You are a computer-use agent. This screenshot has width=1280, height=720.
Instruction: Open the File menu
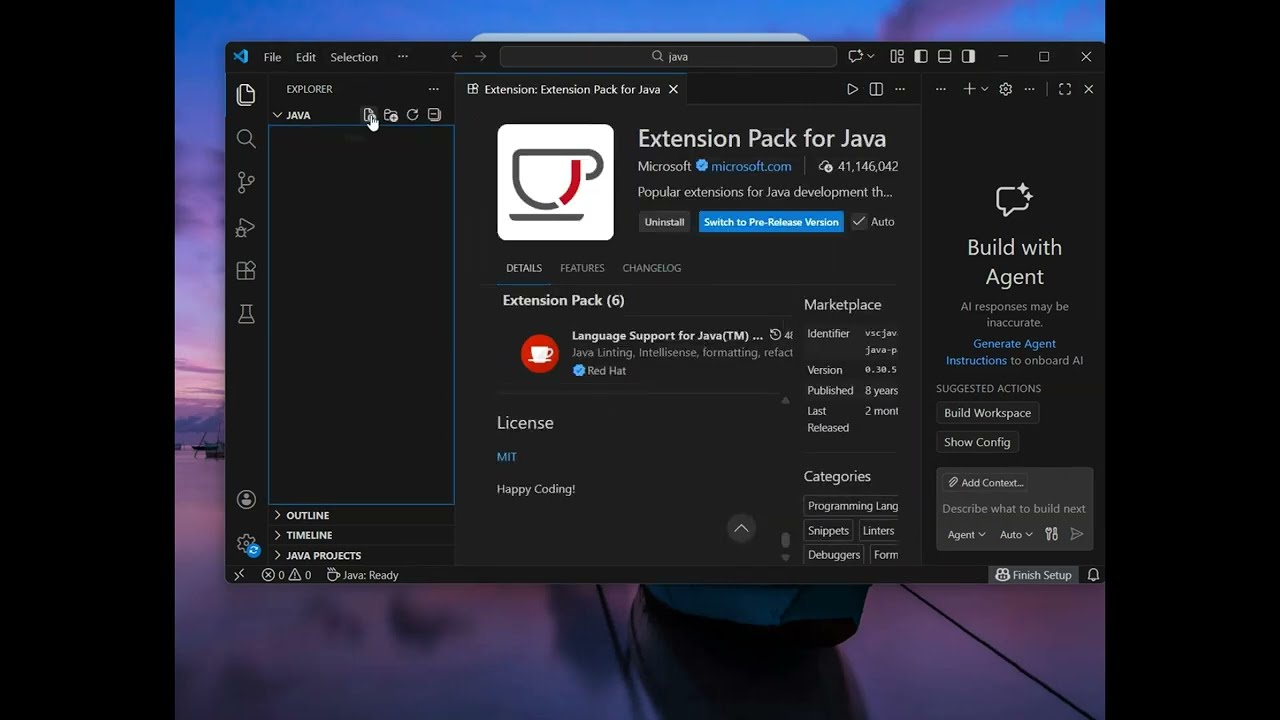[272, 57]
